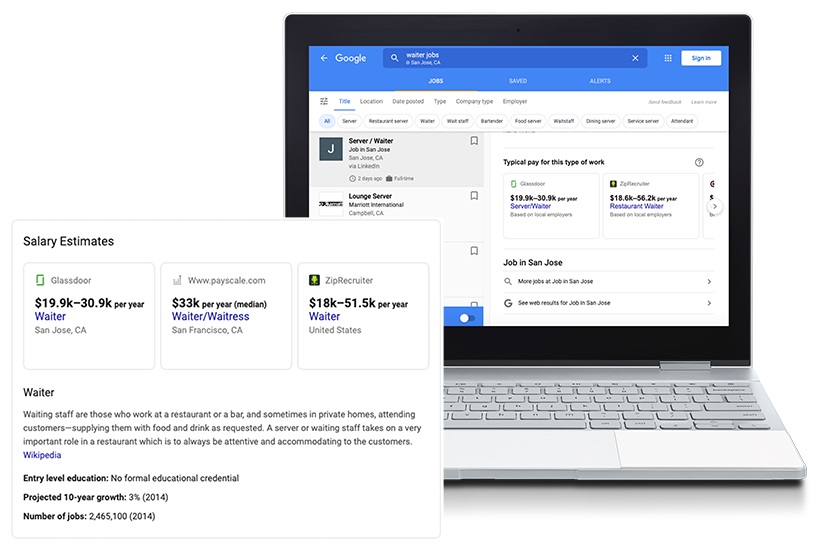Open the Waiter link on ZipRecruiter salary card

(324, 316)
